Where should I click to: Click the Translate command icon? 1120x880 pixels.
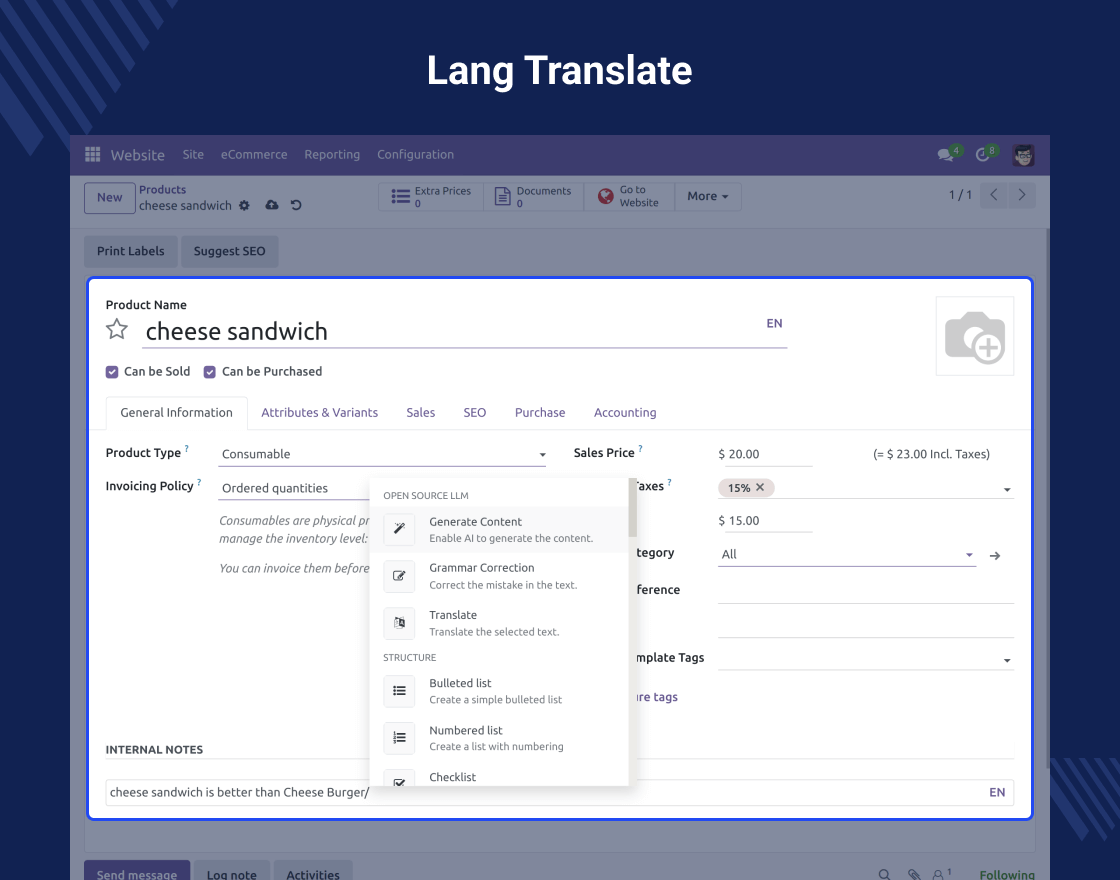click(x=399, y=623)
